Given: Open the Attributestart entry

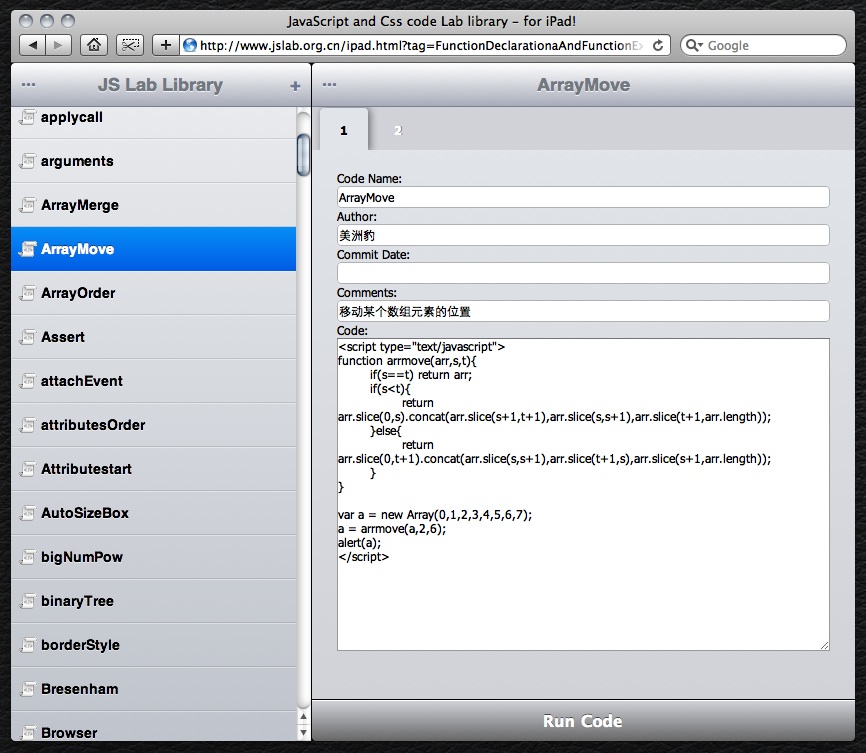Looking at the screenshot, I should pos(154,469).
